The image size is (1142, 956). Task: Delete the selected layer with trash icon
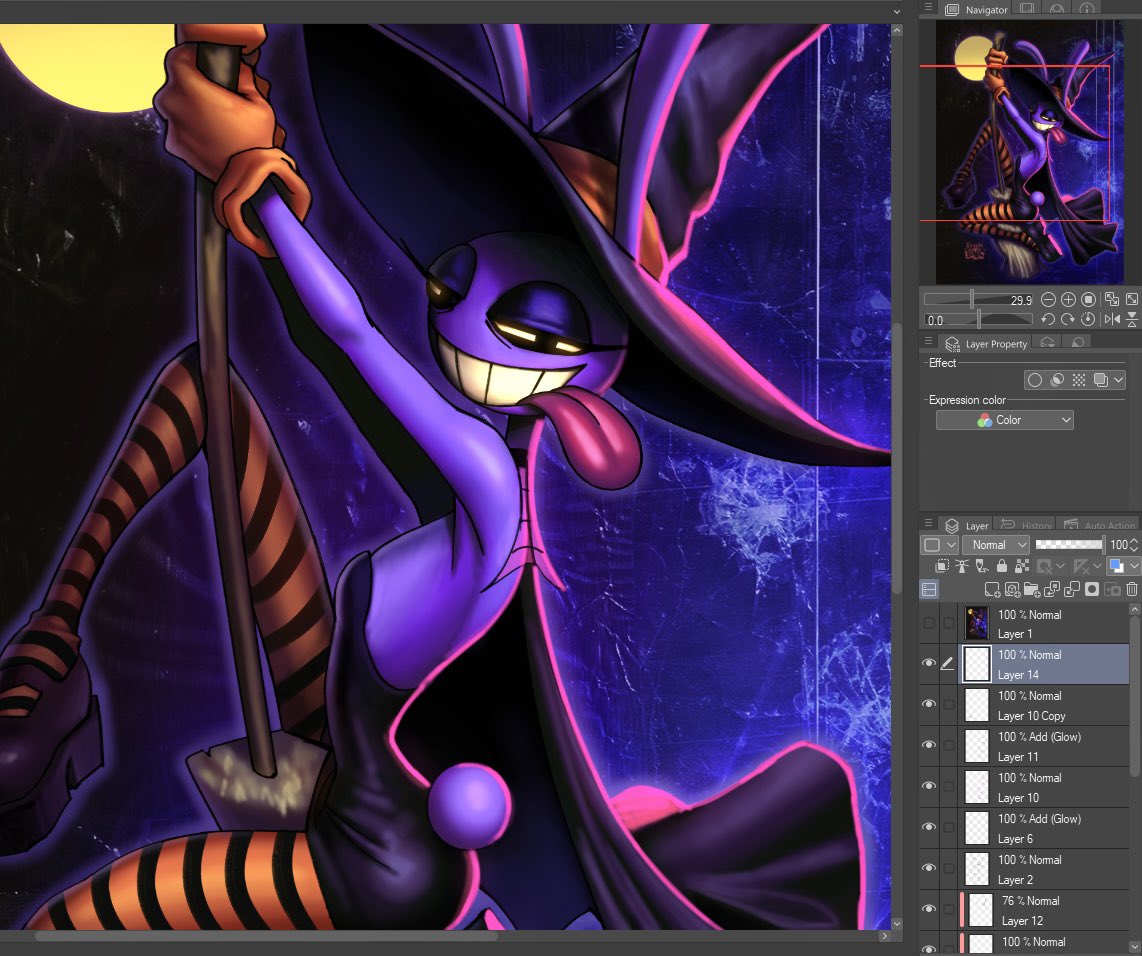click(x=1132, y=589)
